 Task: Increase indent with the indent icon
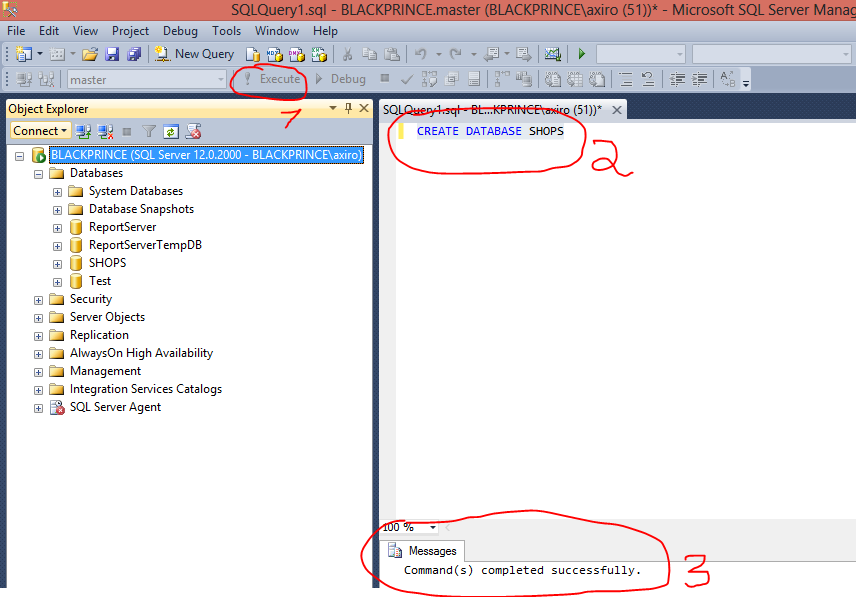pos(699,80)
